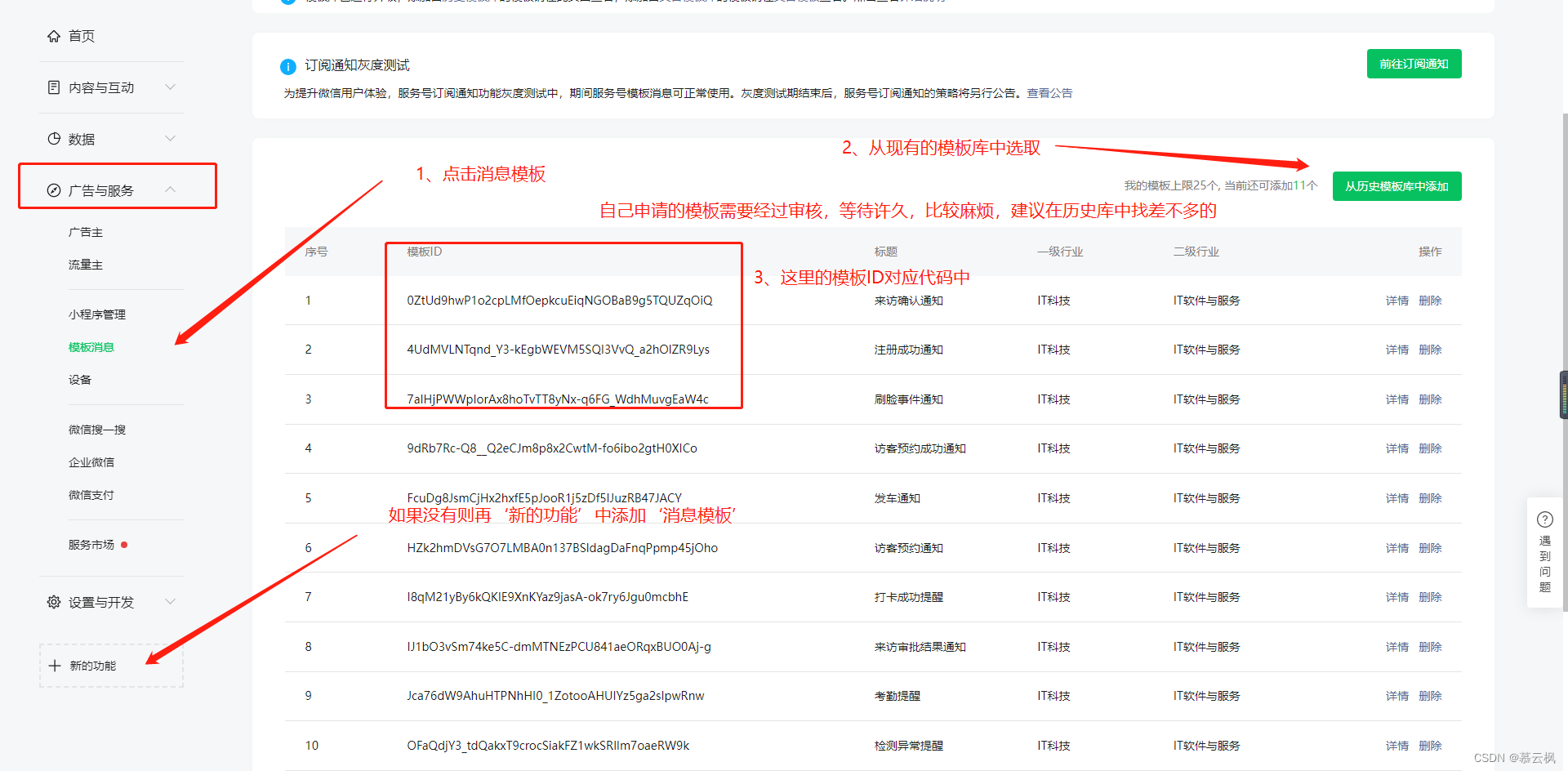1568x771 pixels.
Task: Open 流量主 in the sidebar
Action: click(86, 265)
